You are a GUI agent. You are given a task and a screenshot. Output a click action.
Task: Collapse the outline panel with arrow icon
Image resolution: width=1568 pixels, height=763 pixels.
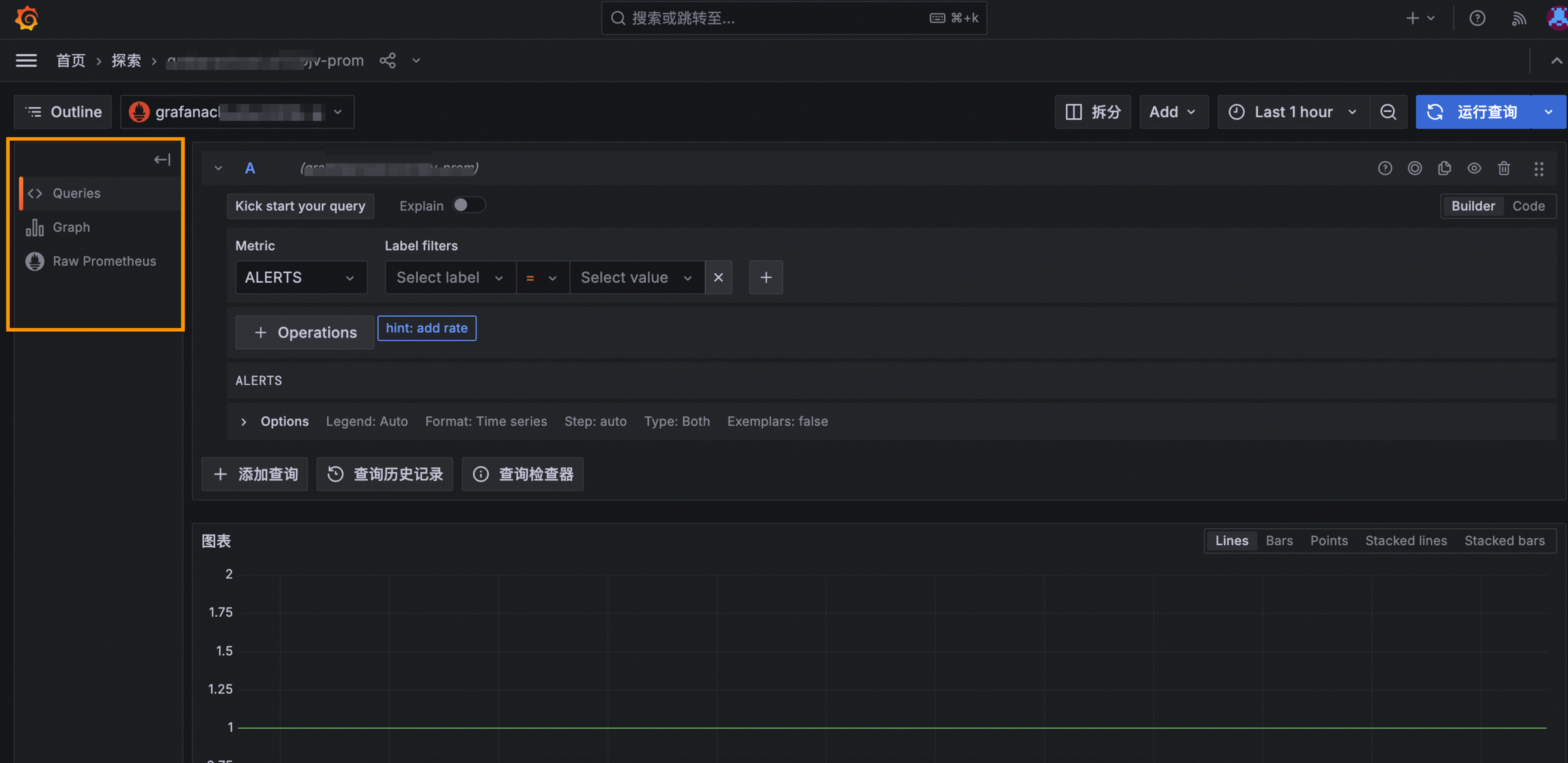click(162, 159)
